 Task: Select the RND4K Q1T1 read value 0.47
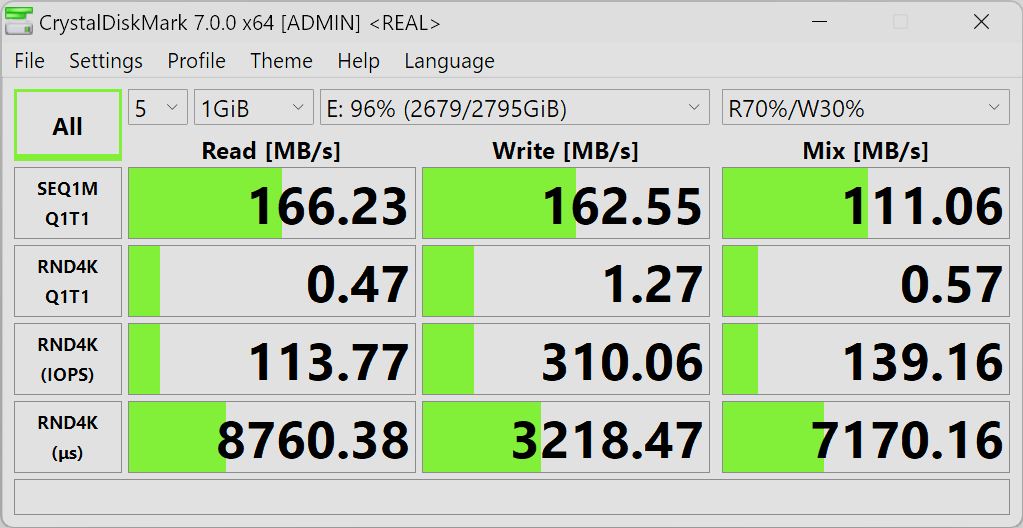(x=272, y=281)
